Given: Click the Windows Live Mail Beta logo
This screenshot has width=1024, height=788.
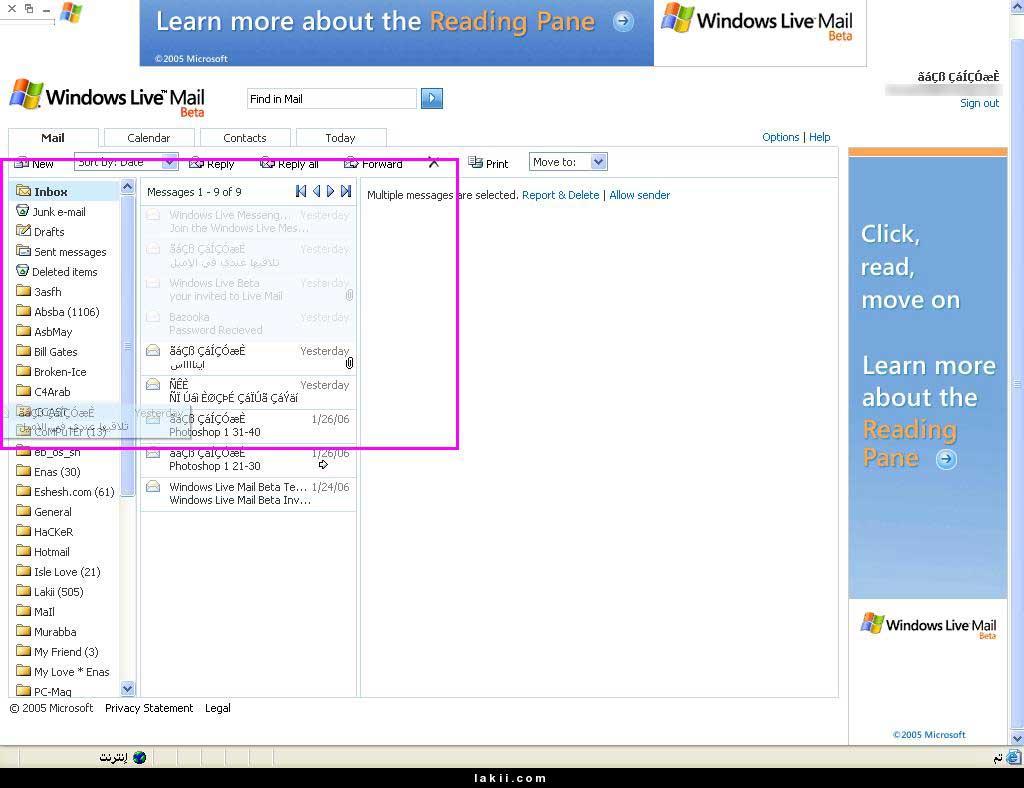Looking at the screenshot, I should pyautogui.click(x=107, y=99).
